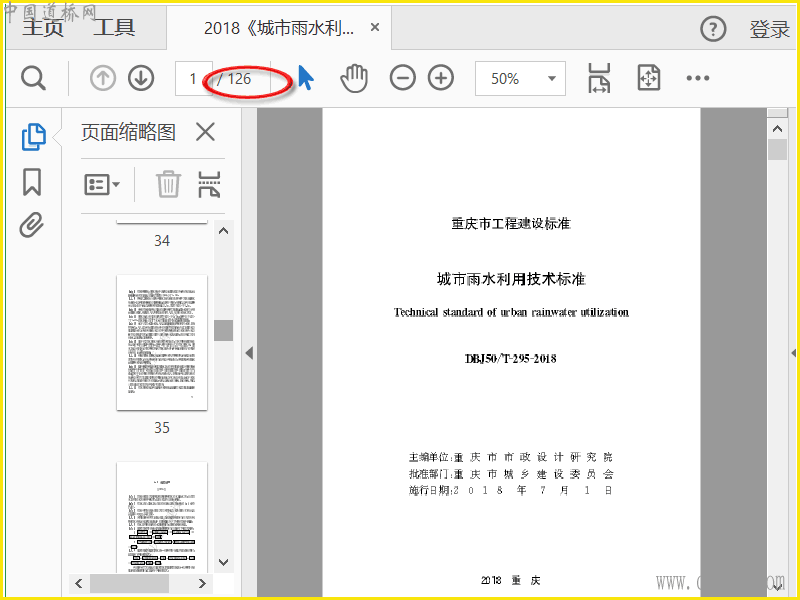Switch to the 主页 tab
The width and height of the screenshot is (800, 600).
[x=42, y=28]
